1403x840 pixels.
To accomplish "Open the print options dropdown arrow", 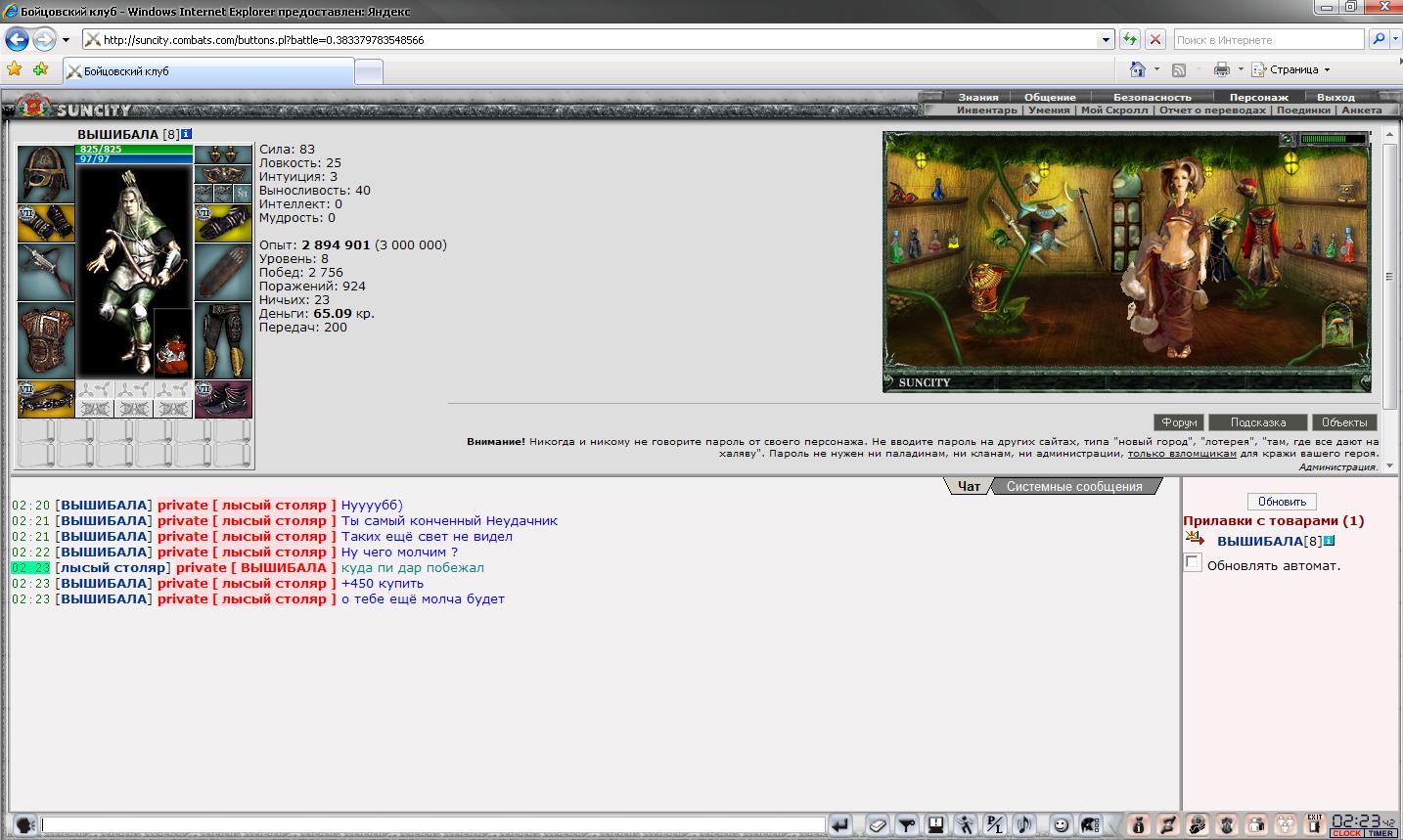I will click(x=1241, y=69).
